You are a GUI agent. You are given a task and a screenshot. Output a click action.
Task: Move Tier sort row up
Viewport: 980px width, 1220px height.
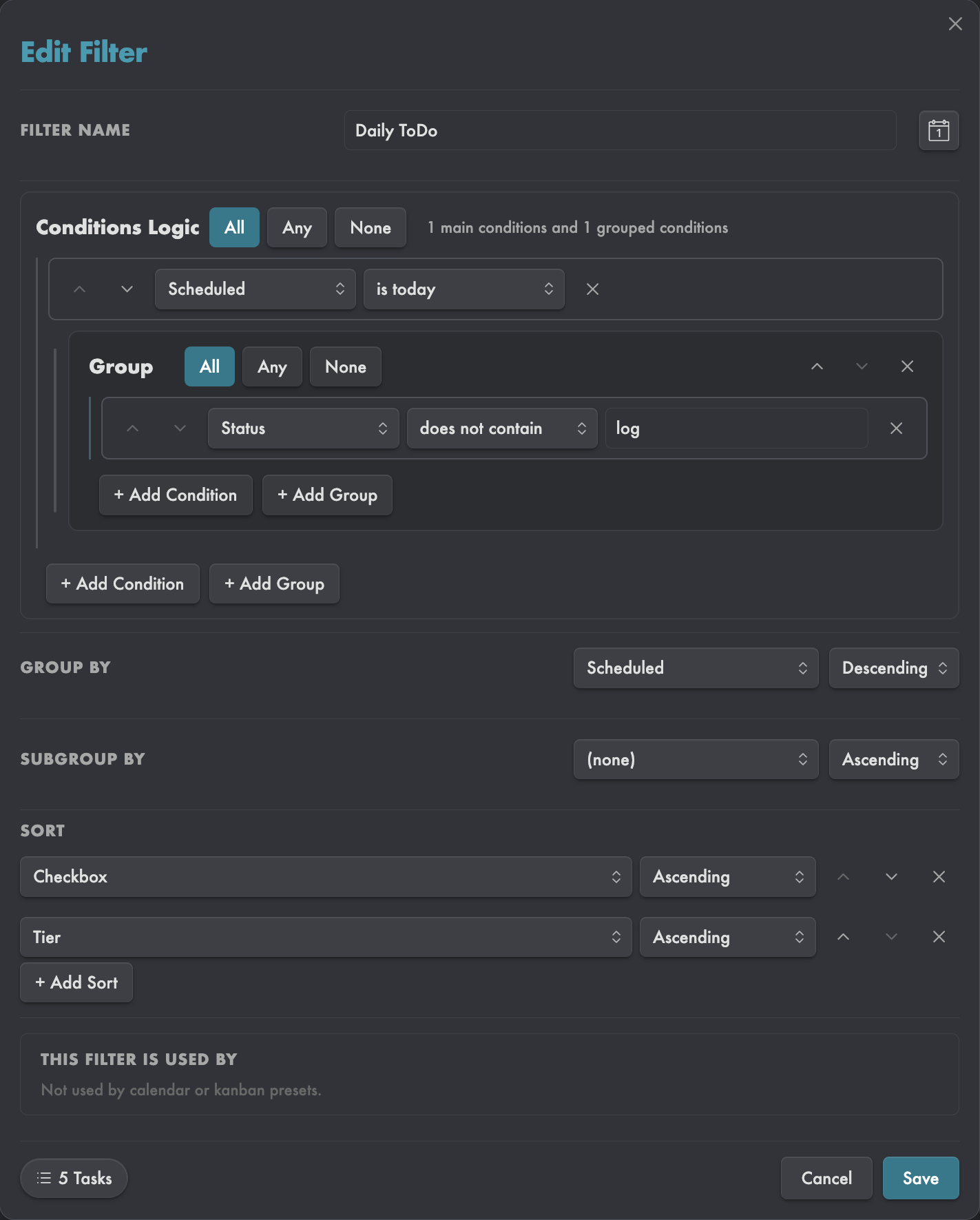point(843,937)
